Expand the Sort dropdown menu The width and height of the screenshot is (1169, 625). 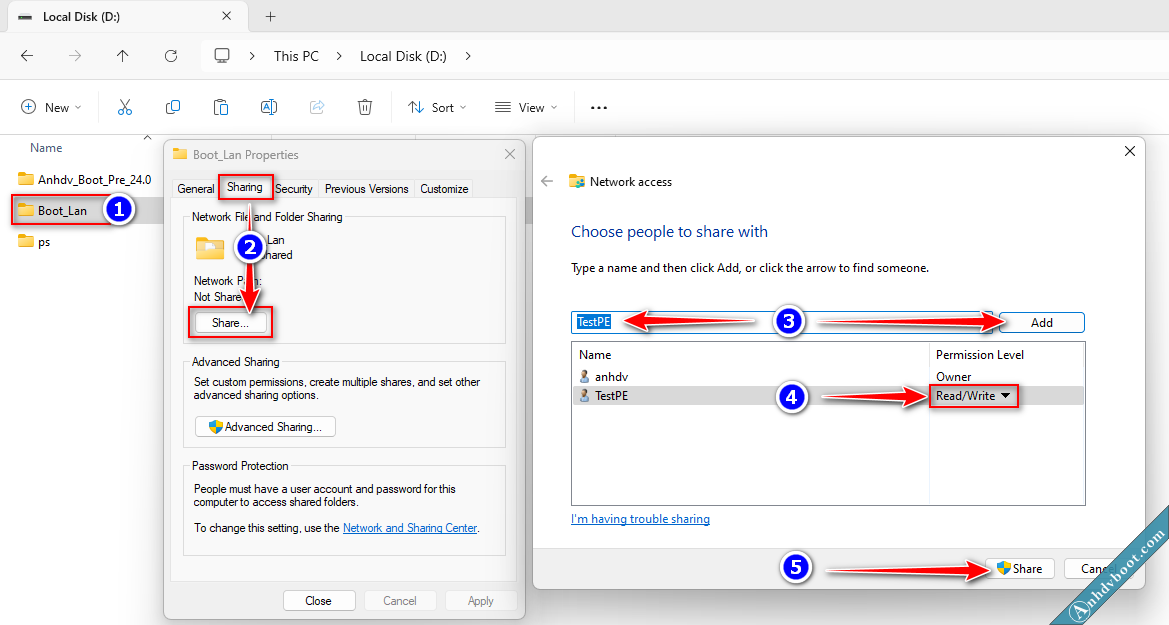pos(437,108)
